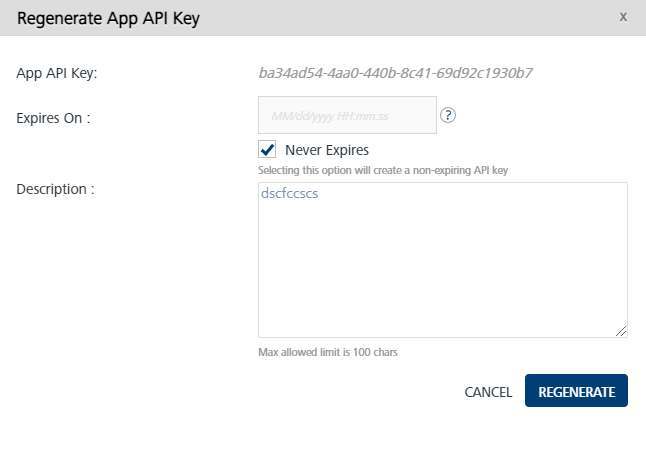Click the dscfccscs text in Description
The width and height of the screenshot is (646, 449).
[x=288, y=195]
